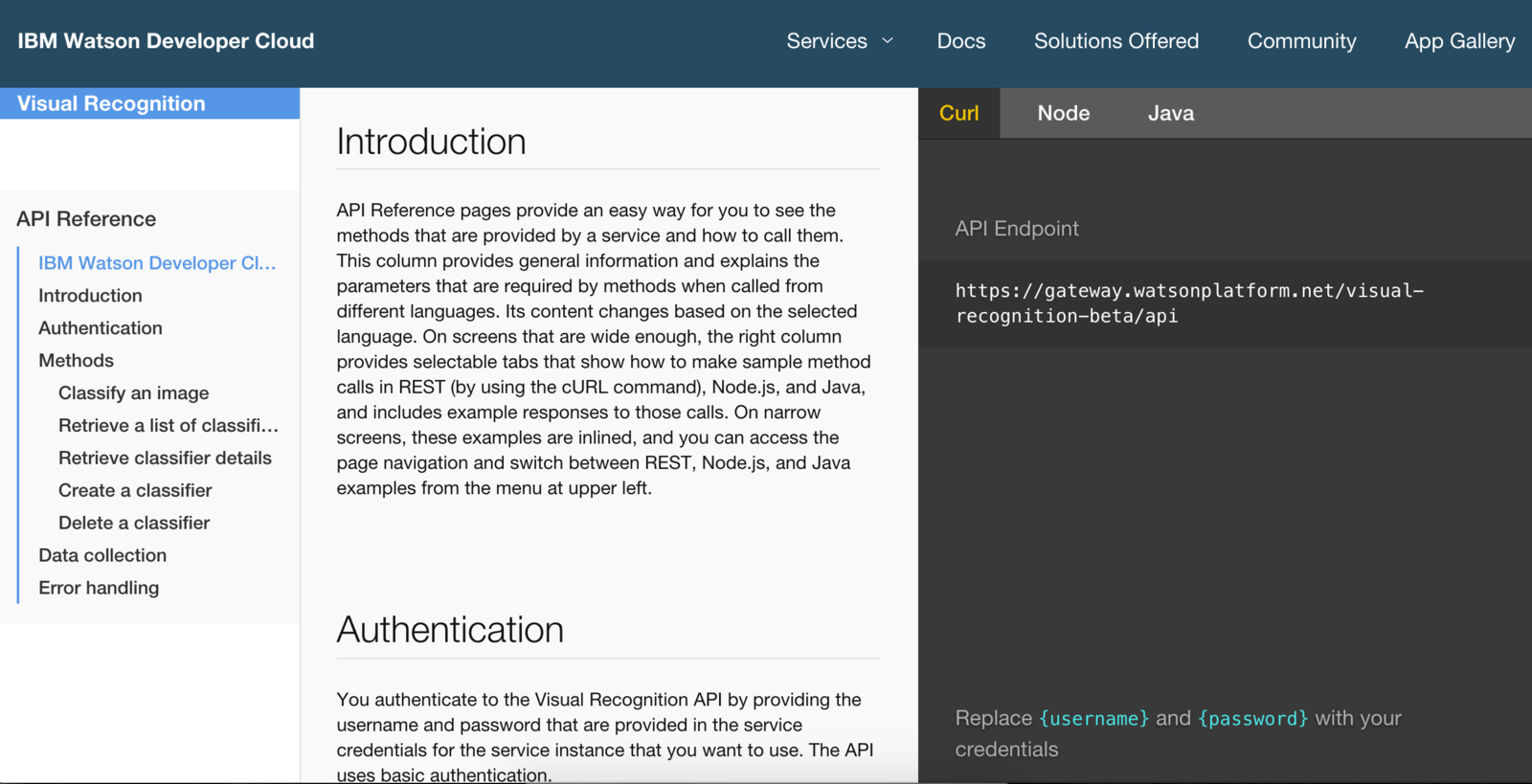The height and width of the screenshot is (784, 1532).
Task: Open the Community page
Action: pos(1301,41)
